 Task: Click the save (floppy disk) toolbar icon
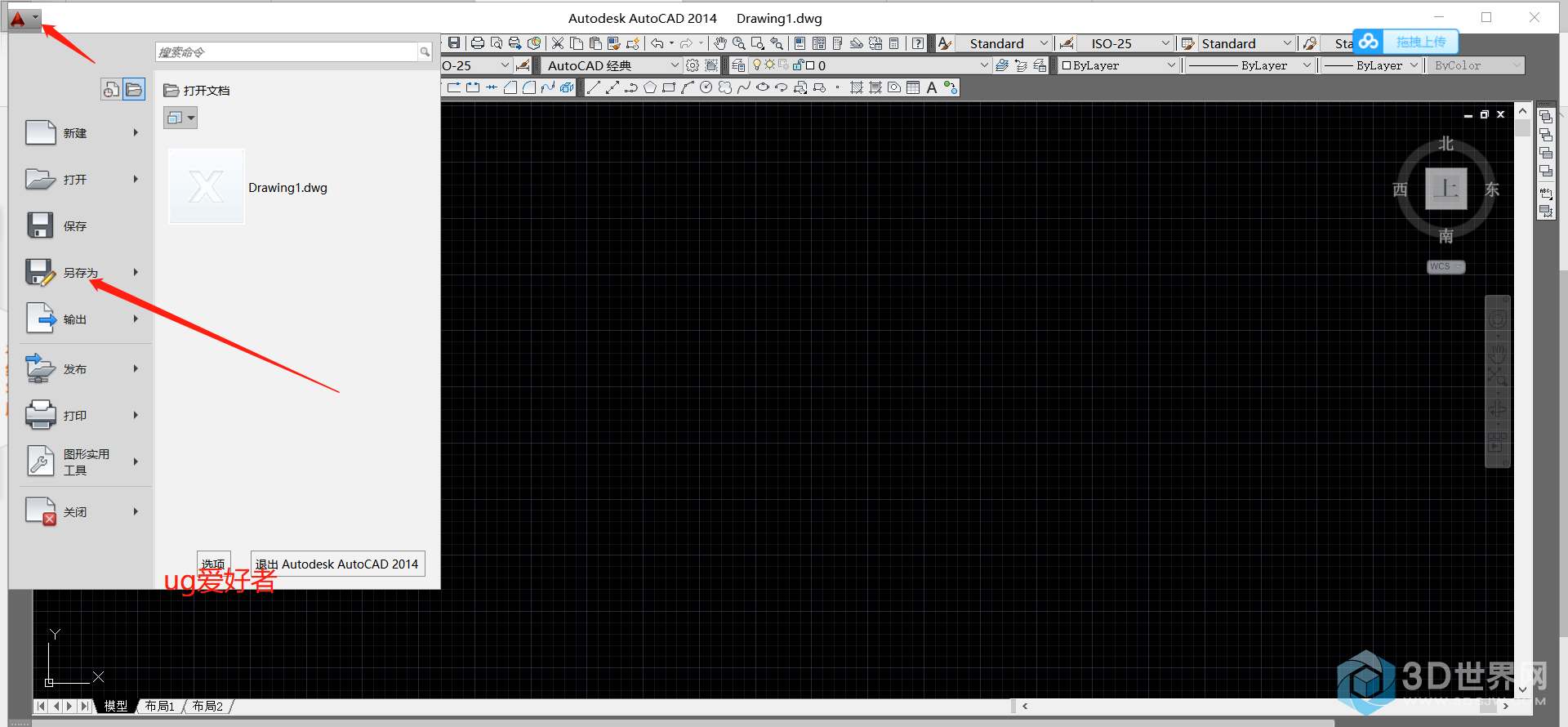point(454,43)
